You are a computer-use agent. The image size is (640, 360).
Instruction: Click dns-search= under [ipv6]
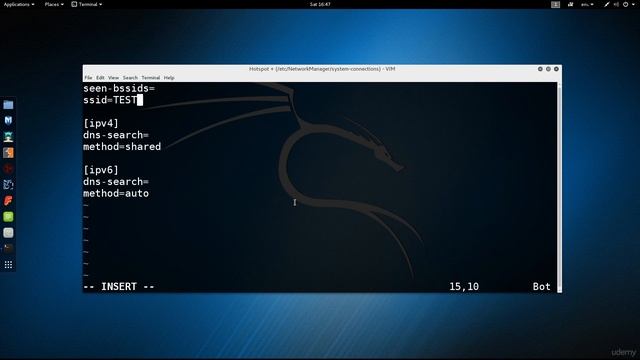click(116, 182)
